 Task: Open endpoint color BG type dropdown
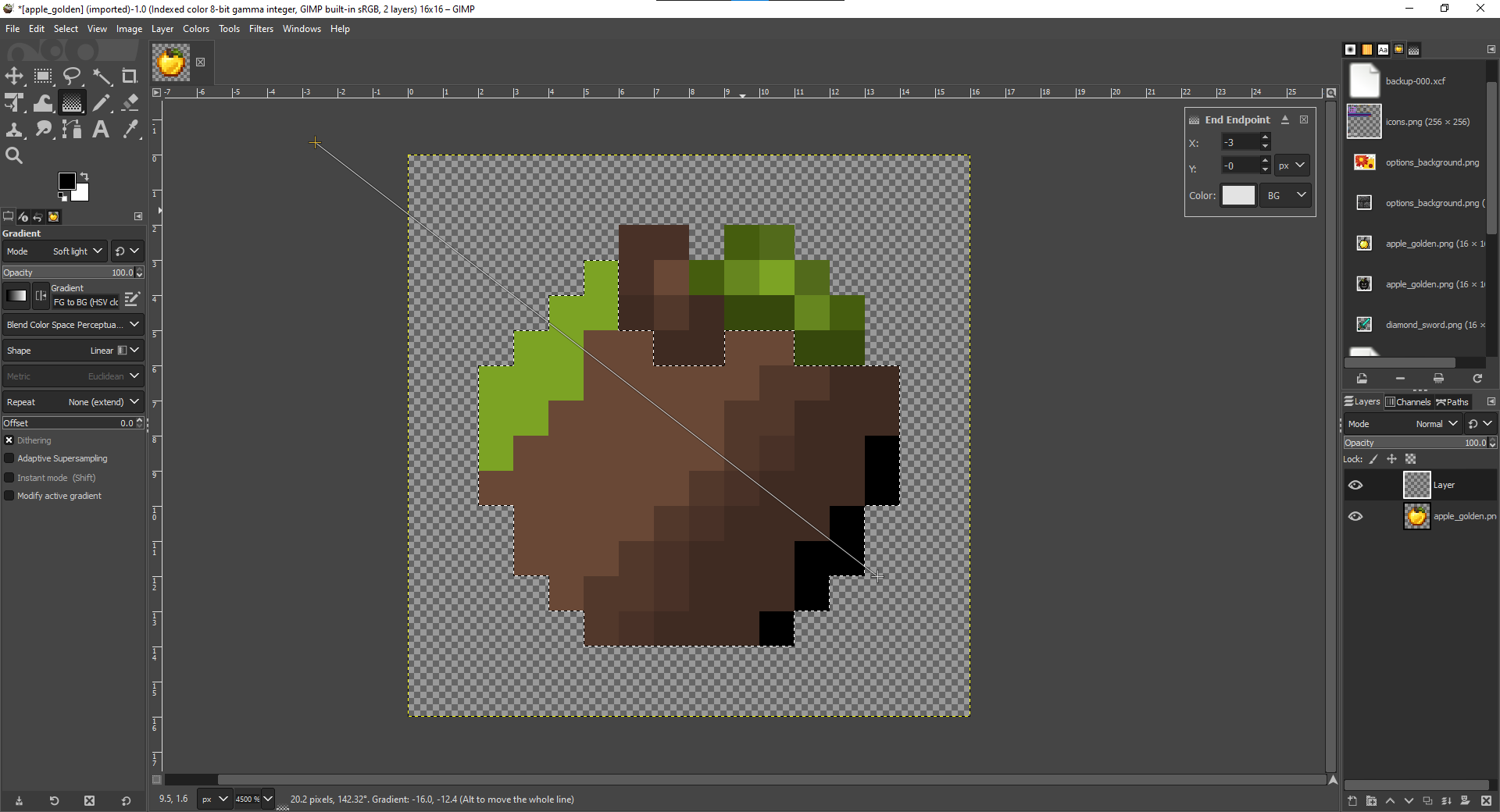[x=1285, y=195]
